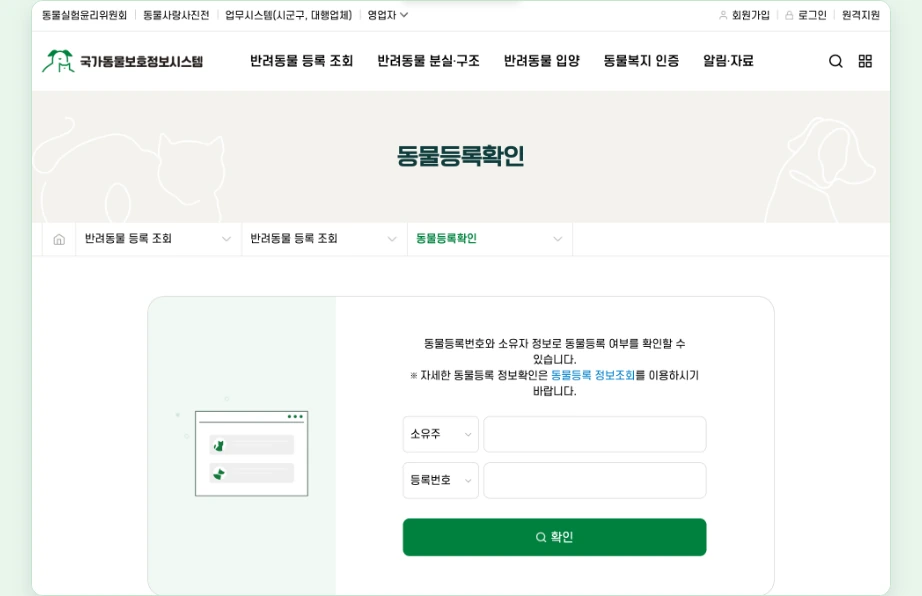Open 업무시스템(시군구, 대행업체) link
This screenshot has width=922, height=596.
[x=288, y=15]
